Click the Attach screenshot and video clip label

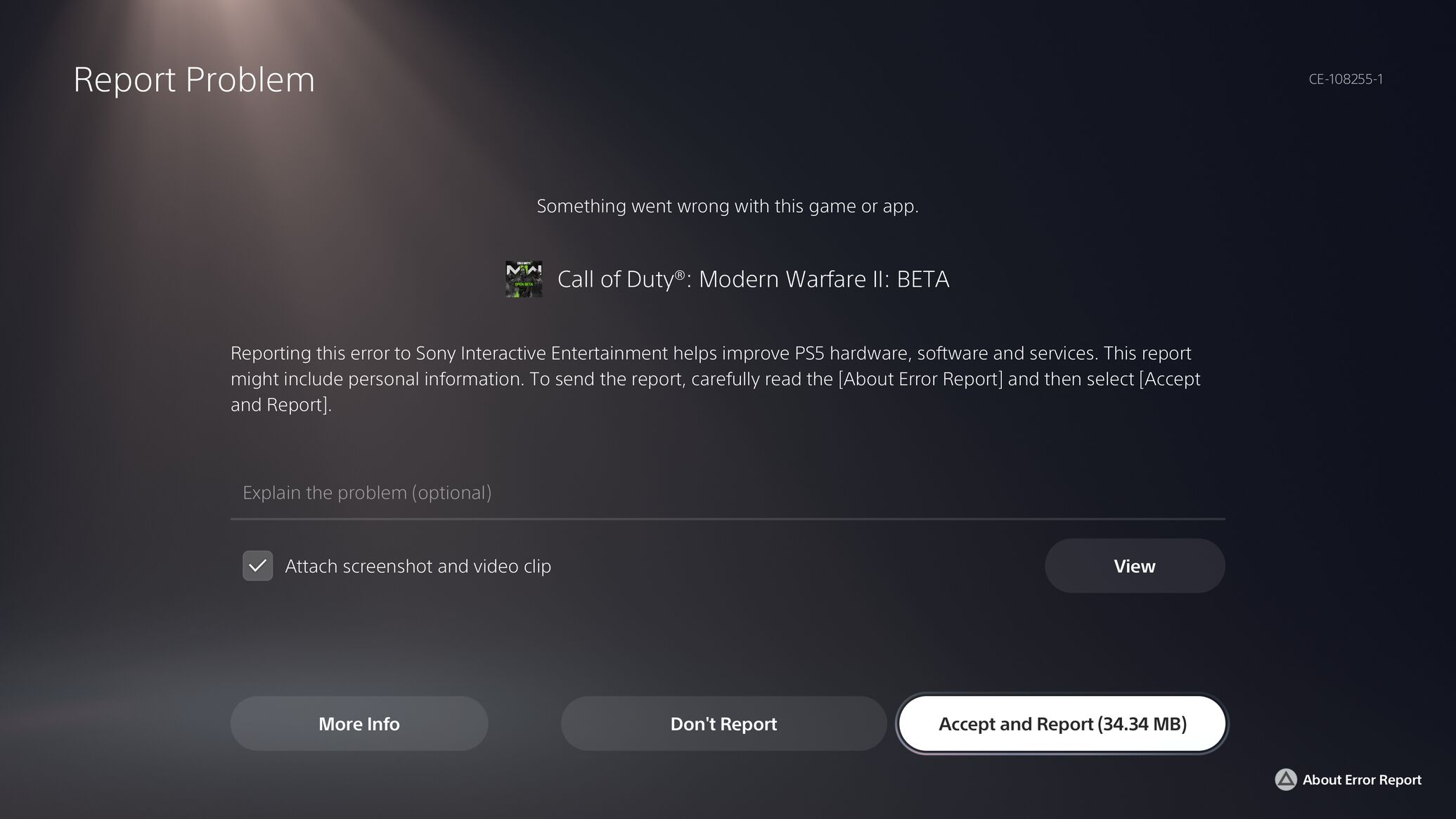[418, 567]
